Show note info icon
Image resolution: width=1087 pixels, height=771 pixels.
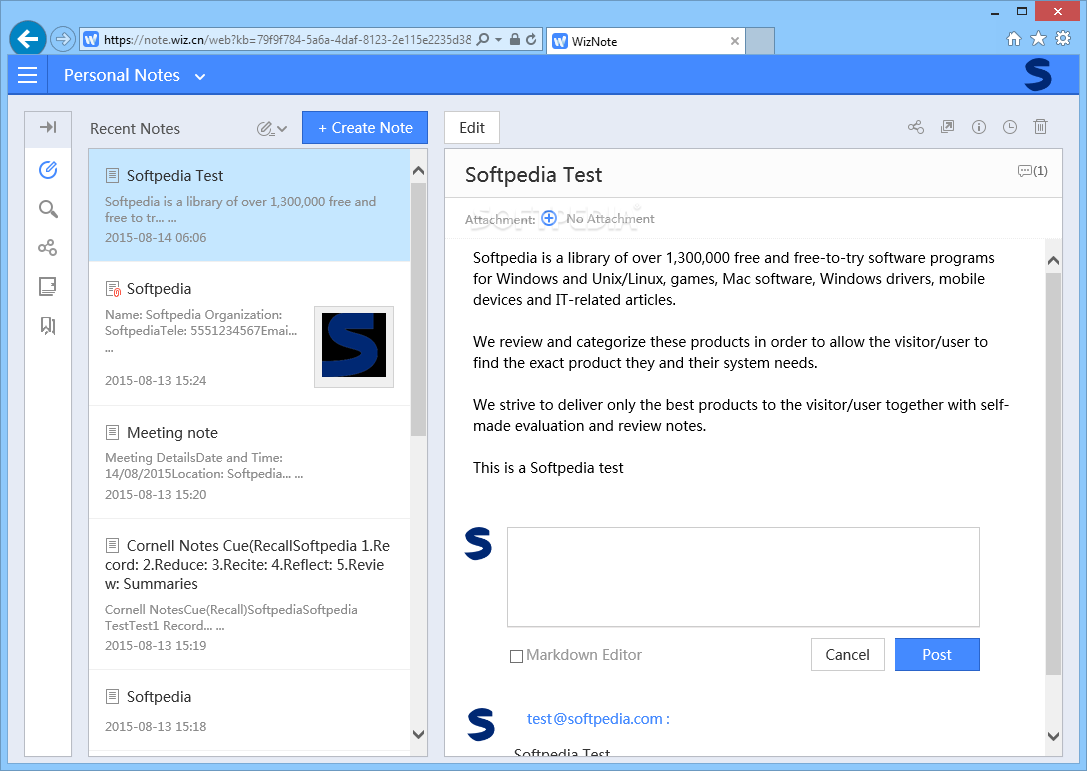point(978,127)
